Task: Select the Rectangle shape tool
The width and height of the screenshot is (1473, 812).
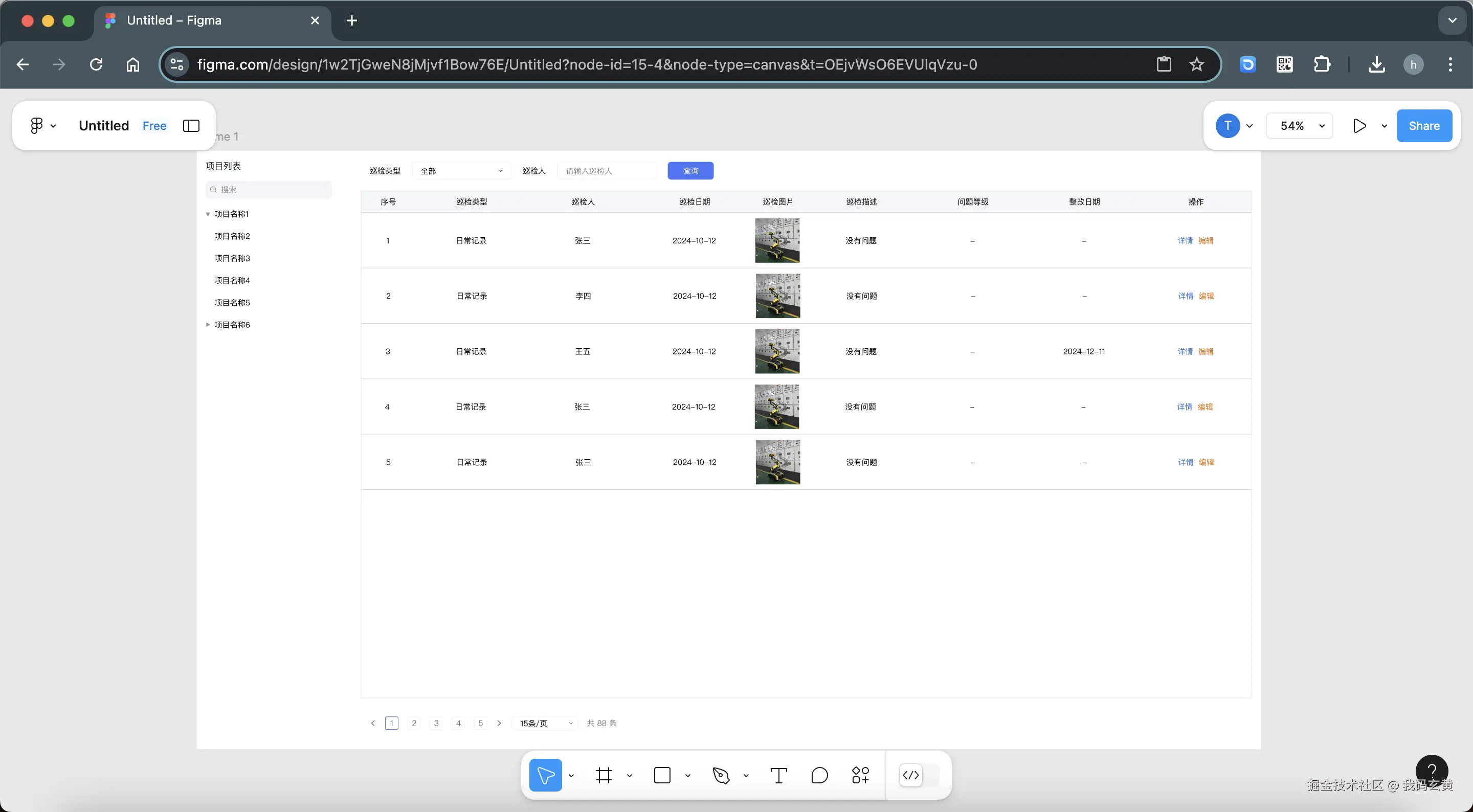Action: tap(662, 775)
